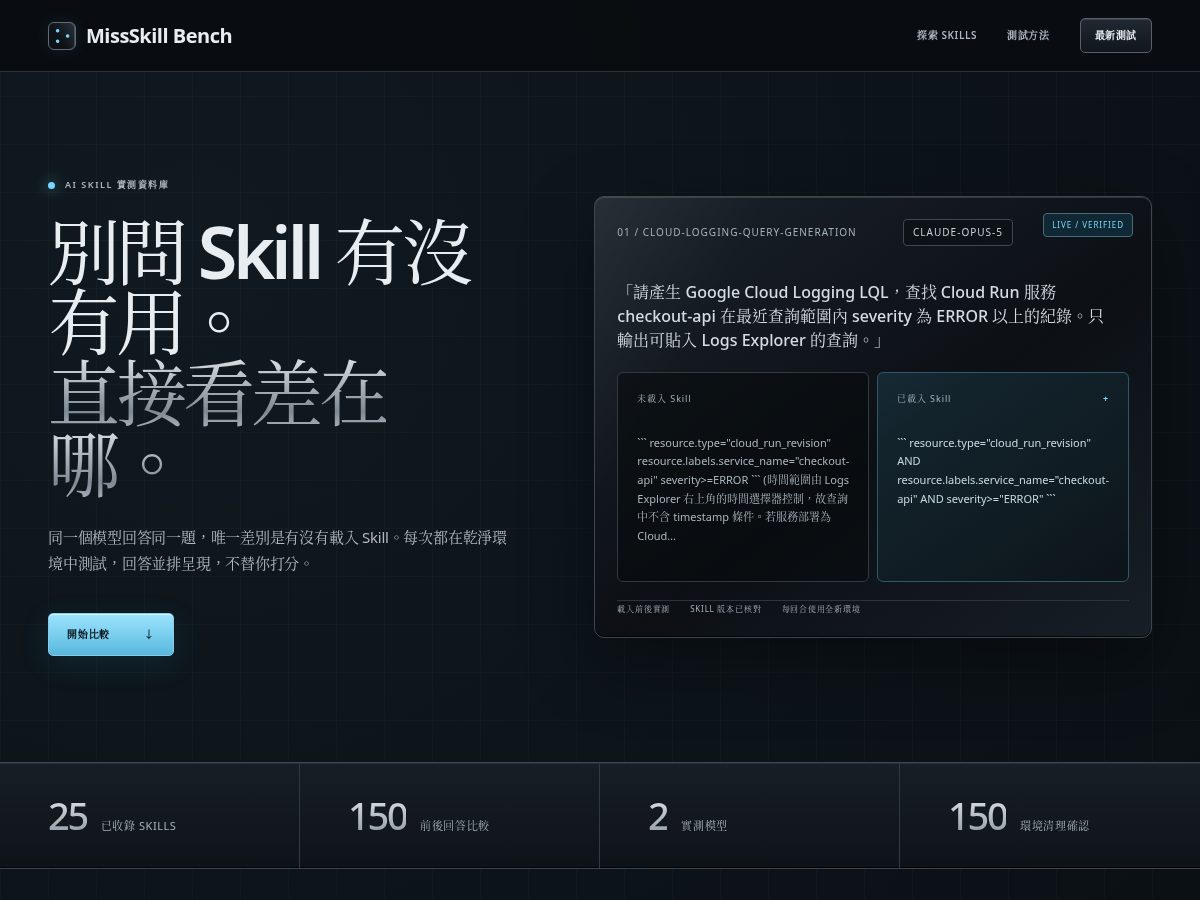Image resolution: width=1200 pixels, height=900 pixels.
Task: Click the 最新測試 button
Action: point(1115,35)
